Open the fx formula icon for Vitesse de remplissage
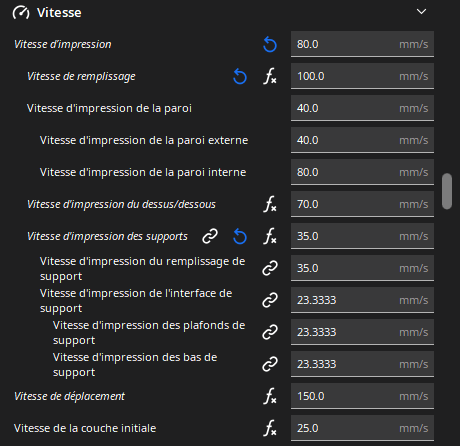This screenshot has height=446, width=460. (x=270, y=76)
